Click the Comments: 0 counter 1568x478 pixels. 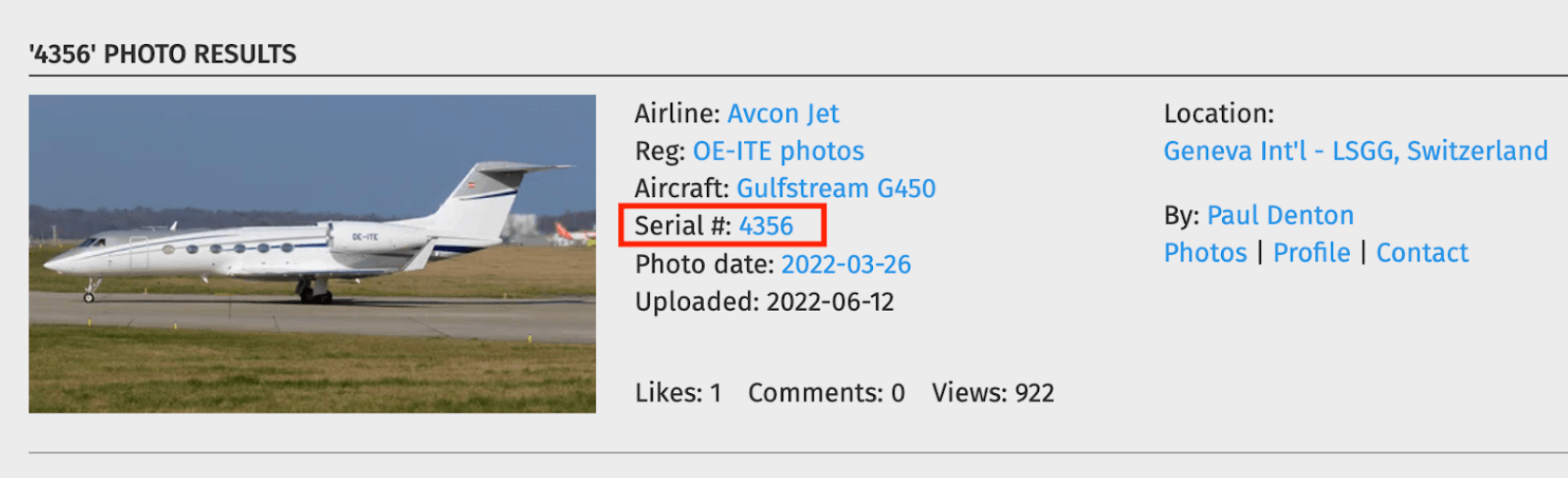click(x=826, y=393)
